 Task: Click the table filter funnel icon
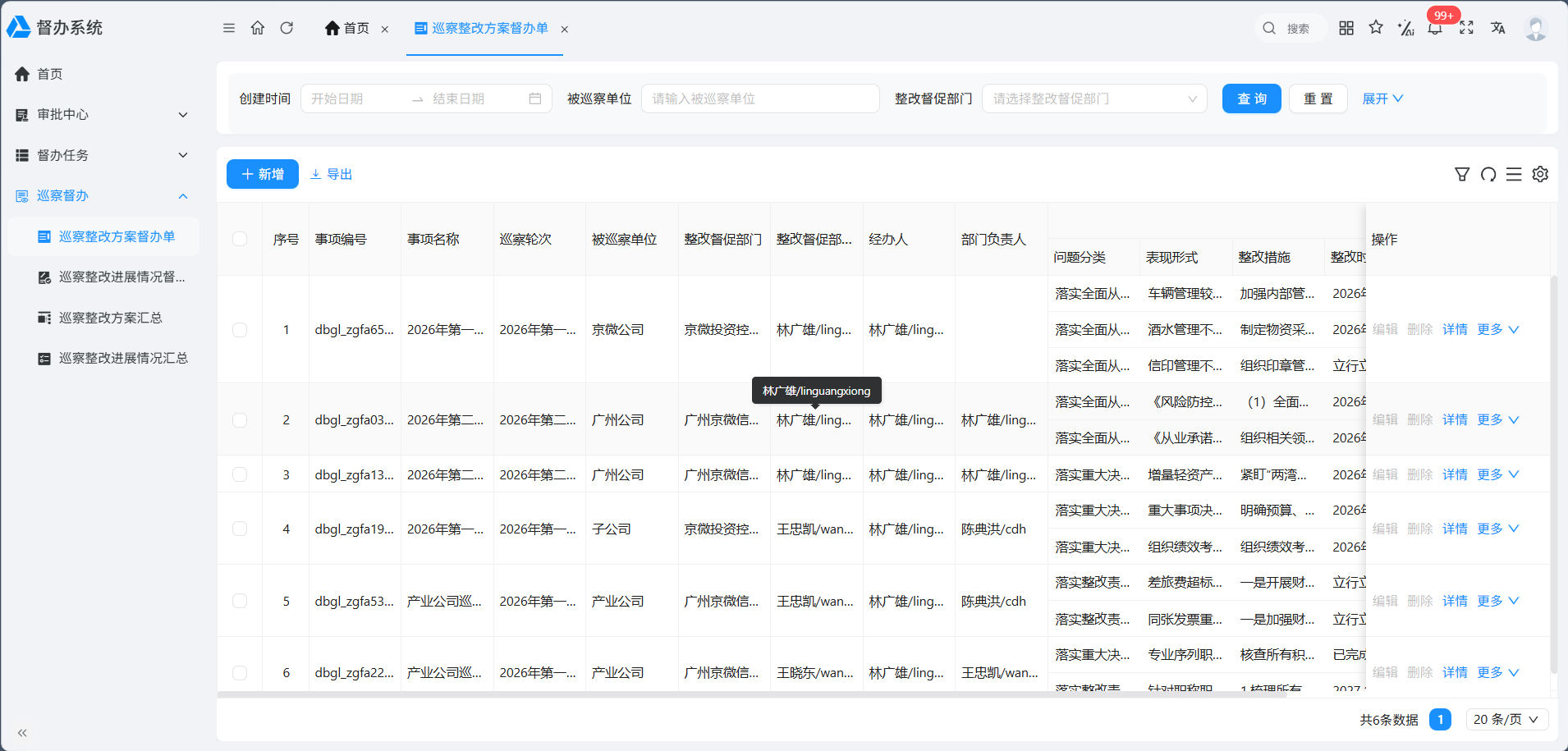pos(1462,174)
